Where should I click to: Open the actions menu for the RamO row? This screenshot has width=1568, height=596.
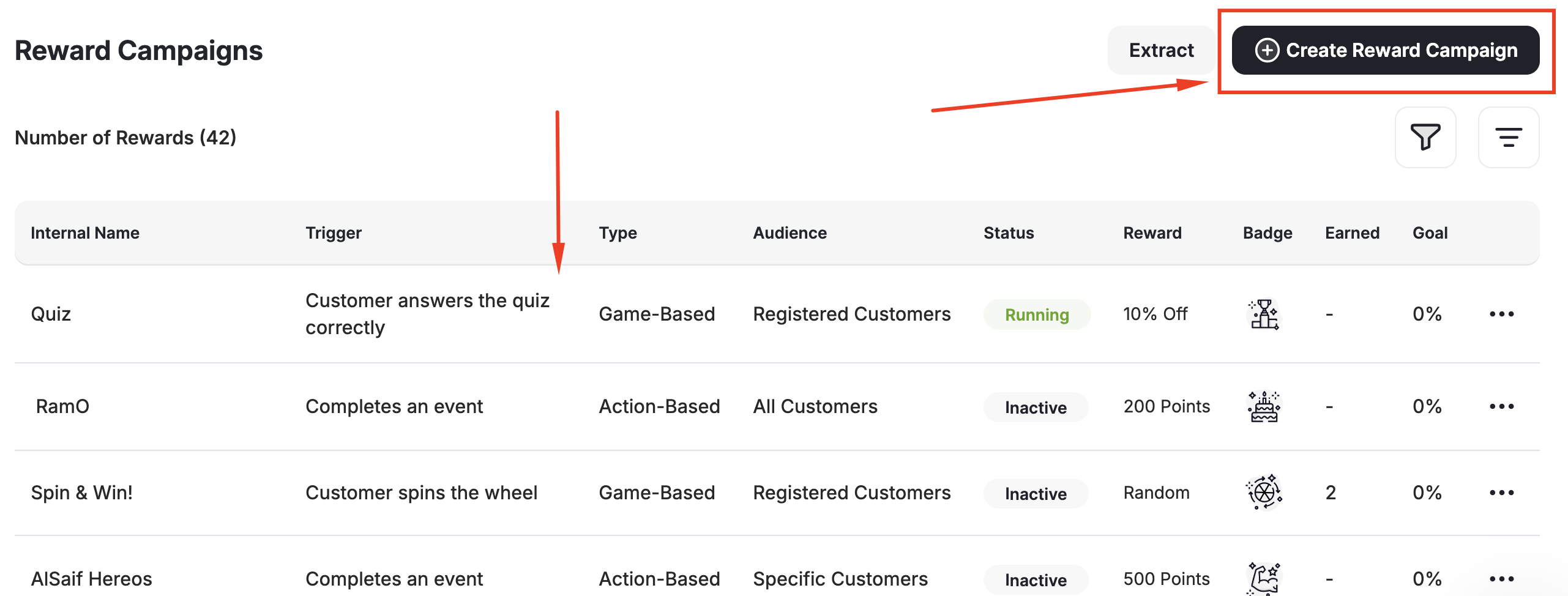coord(1503,406)
